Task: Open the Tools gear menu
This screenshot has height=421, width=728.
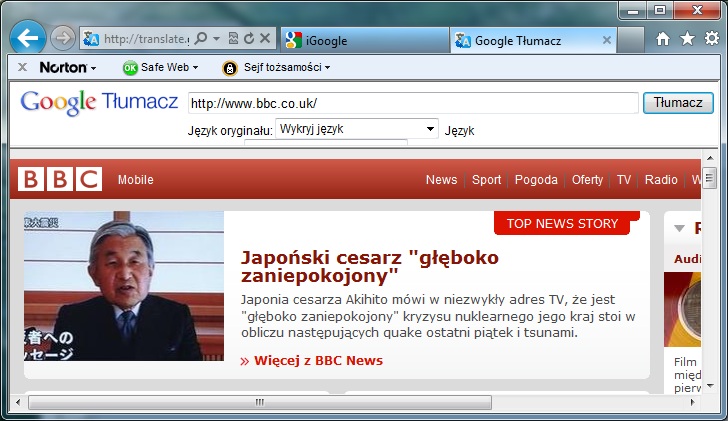Action: click(x=712, y=39)
